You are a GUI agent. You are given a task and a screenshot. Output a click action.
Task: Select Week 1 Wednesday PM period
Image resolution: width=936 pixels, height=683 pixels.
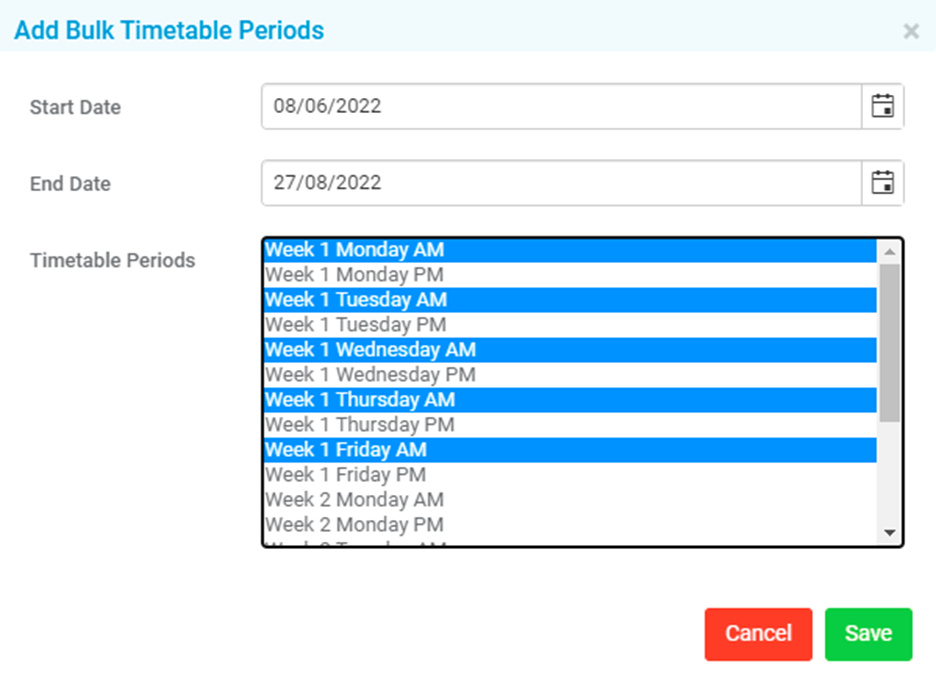click(x=571, y=375)
